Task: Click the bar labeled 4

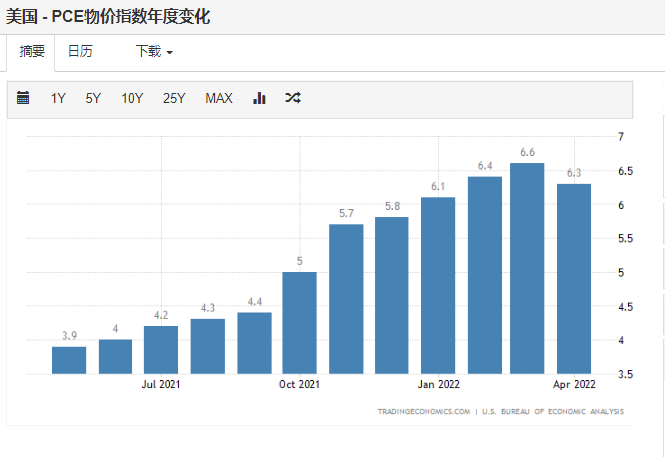Action: [115, 357]
